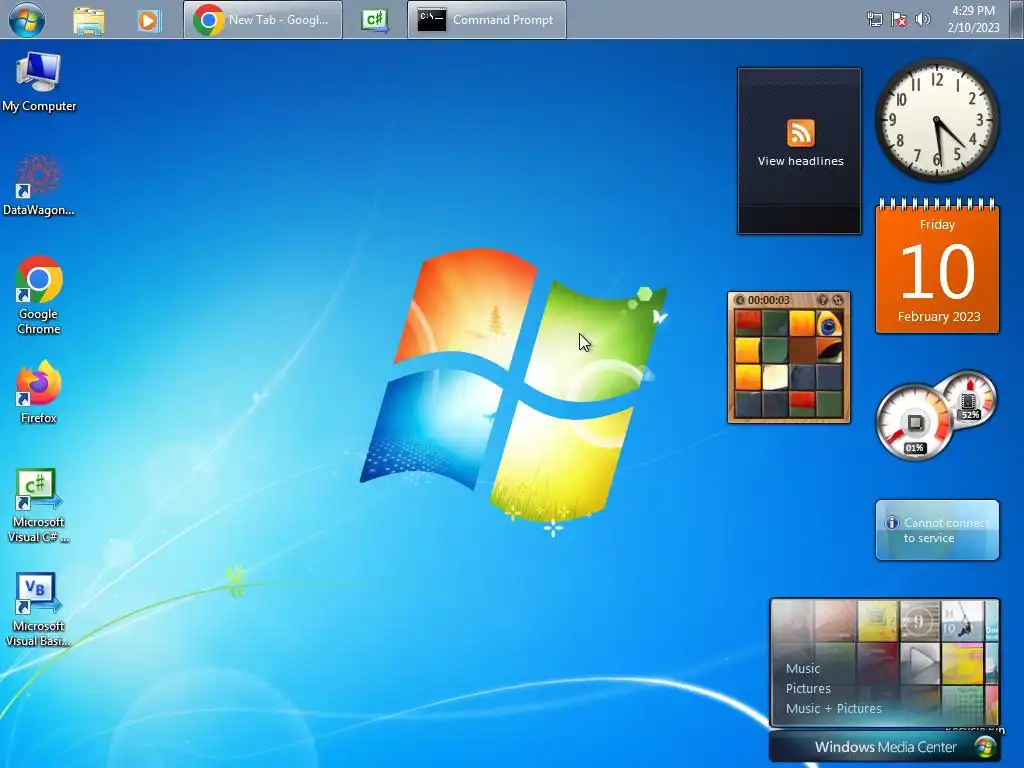Open the pinned Visual C# taskbar icon
Screen dimensions: 1024x768
point(375,20)
